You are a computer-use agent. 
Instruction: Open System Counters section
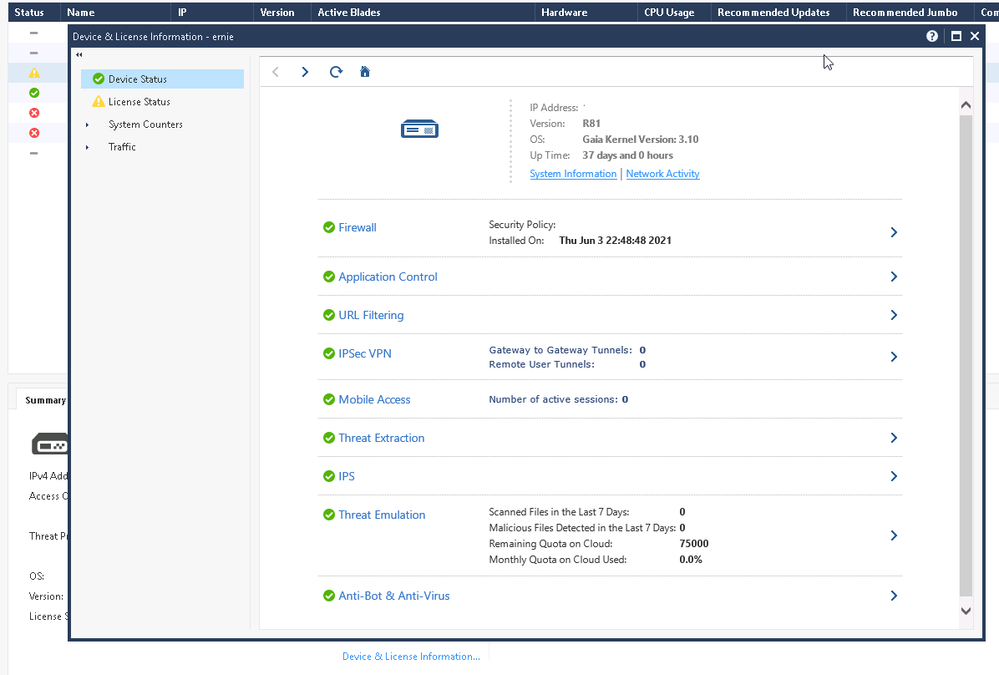[x=145, y=124]
